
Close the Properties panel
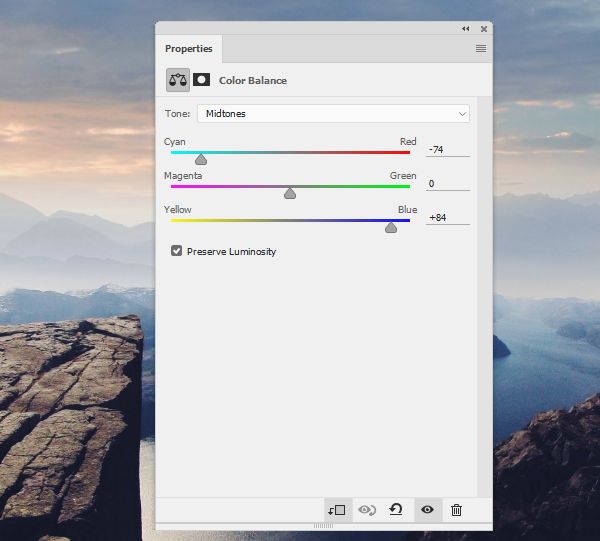pos(484,29)
